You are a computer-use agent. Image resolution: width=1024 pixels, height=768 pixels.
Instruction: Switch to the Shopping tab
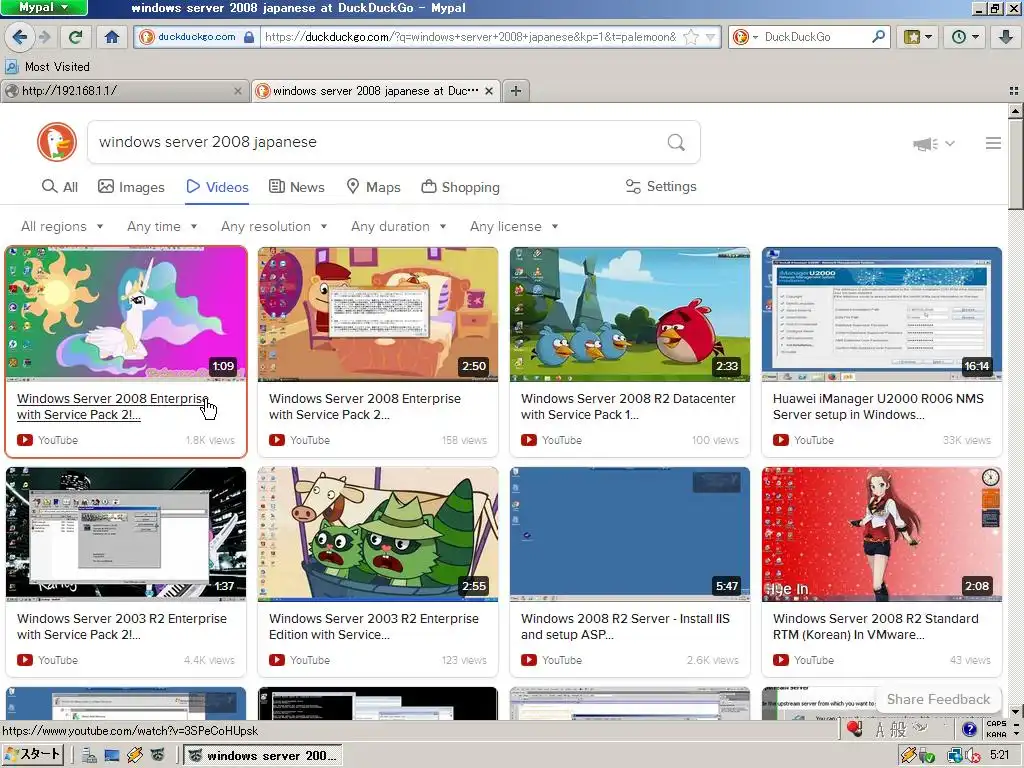pos(460,187)
